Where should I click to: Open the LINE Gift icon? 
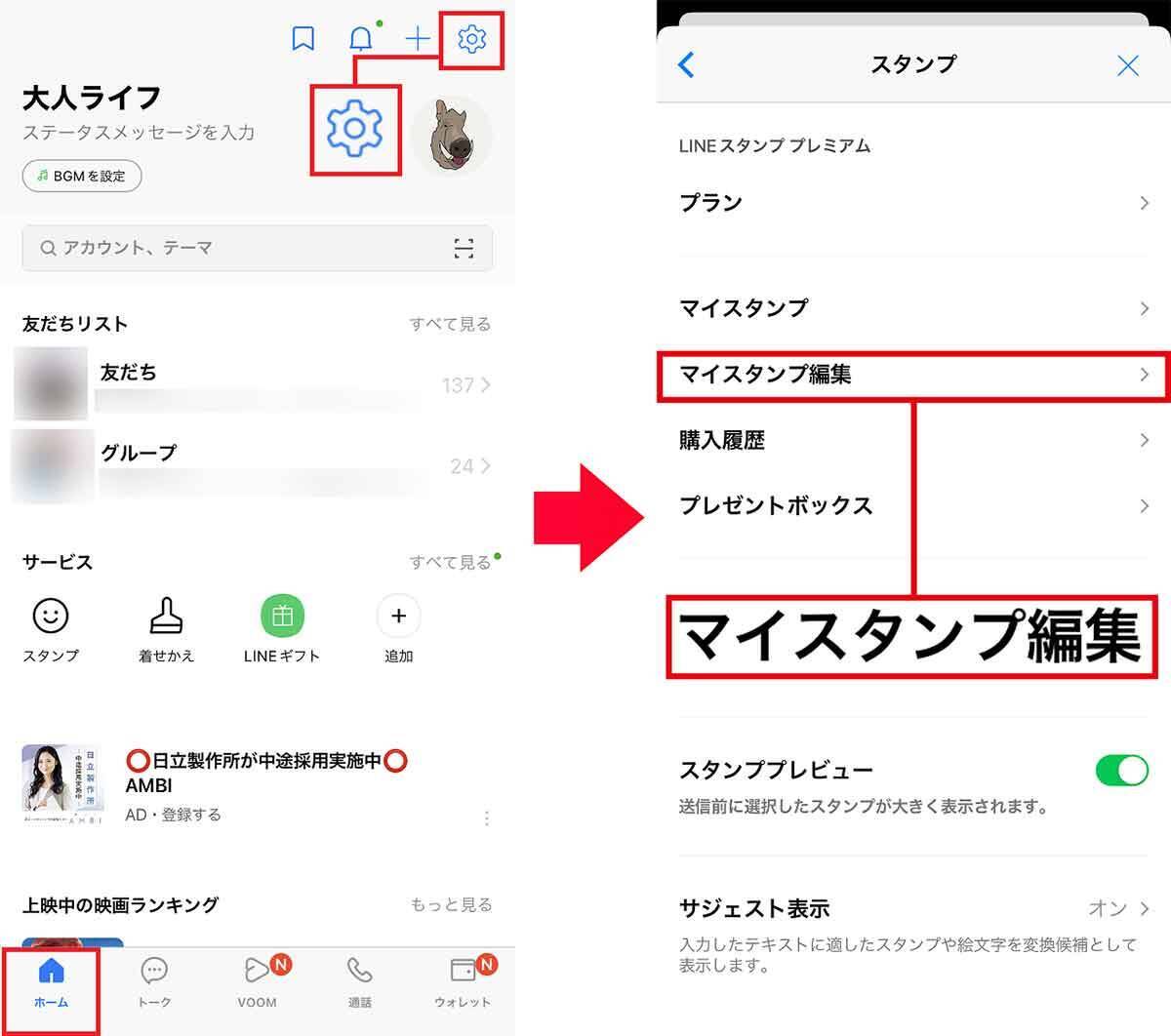click(x=282, y=617)
